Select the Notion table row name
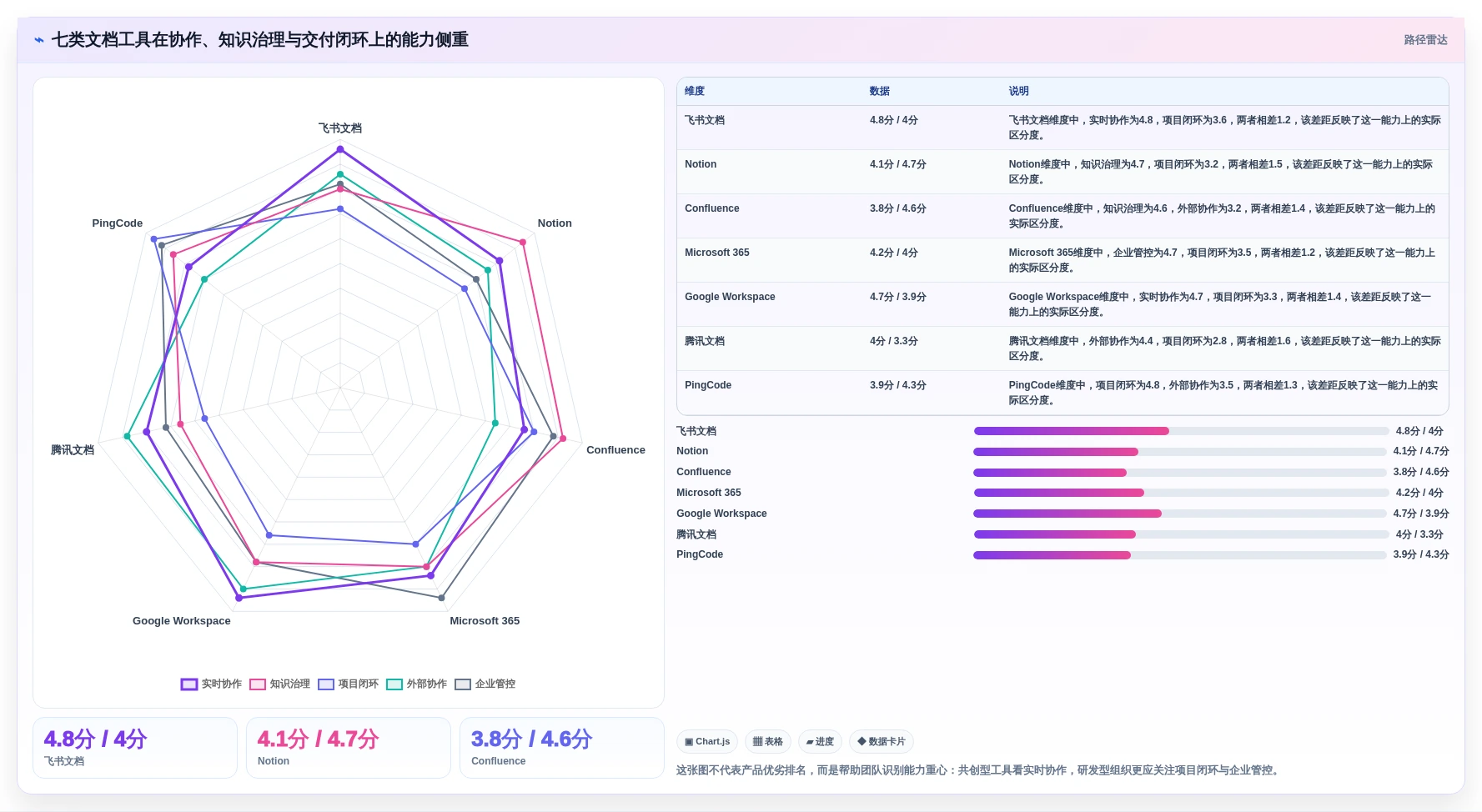 701,164
